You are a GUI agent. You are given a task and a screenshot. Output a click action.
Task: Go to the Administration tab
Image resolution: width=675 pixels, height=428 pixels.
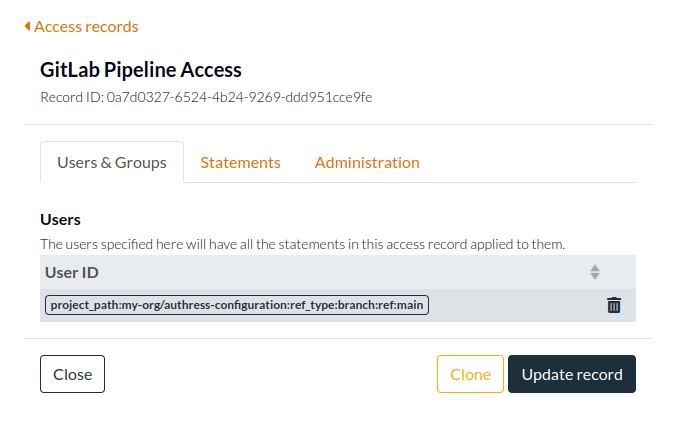367,162
